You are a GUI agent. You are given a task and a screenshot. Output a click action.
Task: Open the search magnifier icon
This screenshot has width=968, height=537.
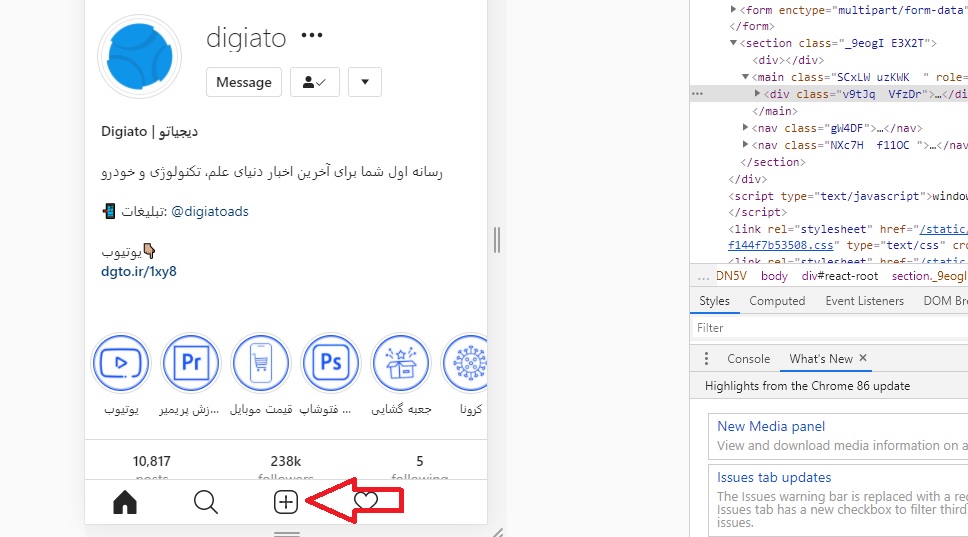tap(206, 502)
